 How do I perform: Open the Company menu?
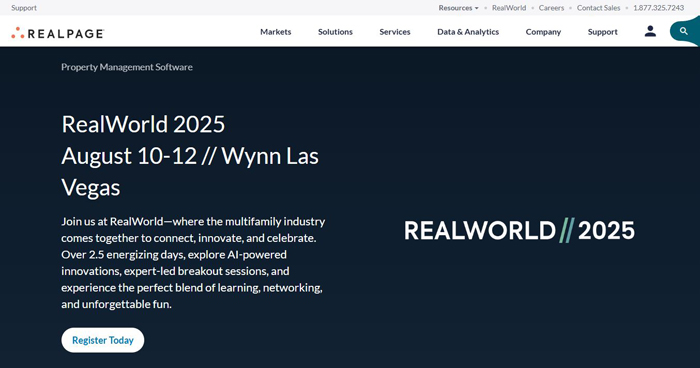[543, 32]
